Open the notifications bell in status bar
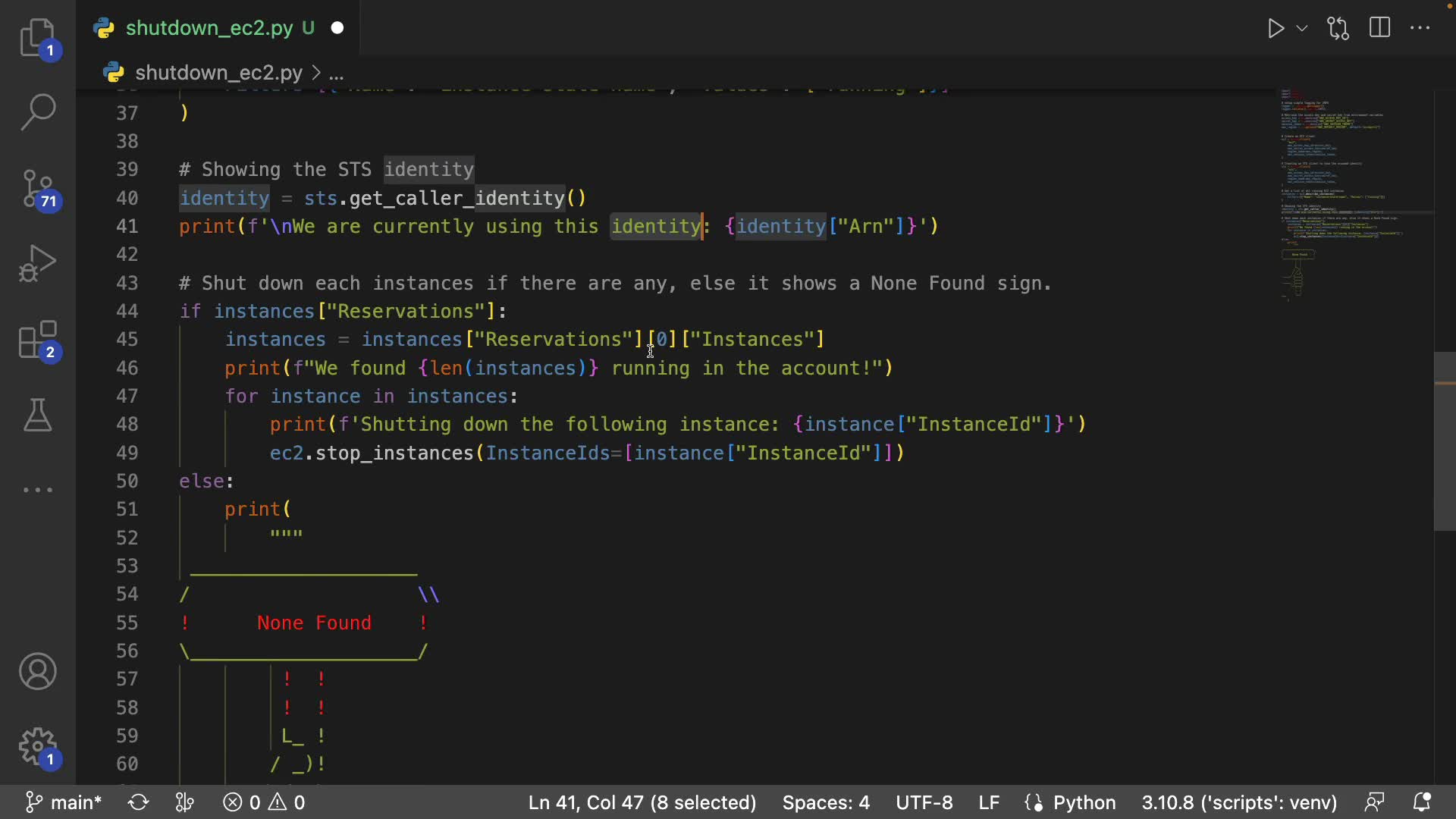Image resolution: width=1456 pixels, height=819 pixels. point(1422,802)
